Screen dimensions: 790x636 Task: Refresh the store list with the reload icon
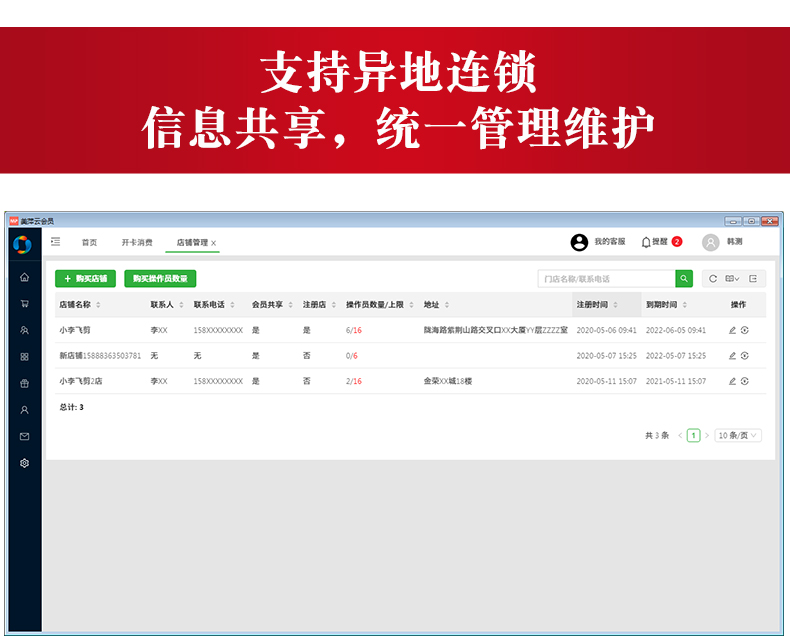click(713, 279)
